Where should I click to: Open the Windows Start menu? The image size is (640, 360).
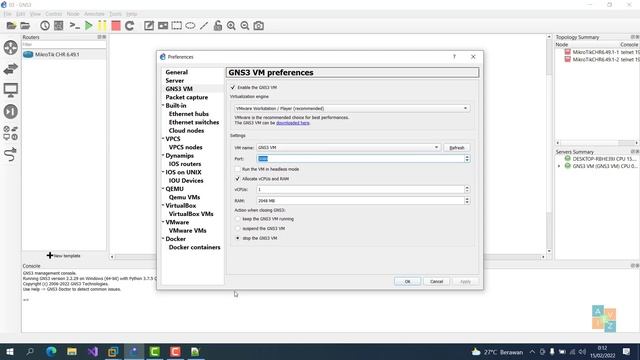pos(9,351)
